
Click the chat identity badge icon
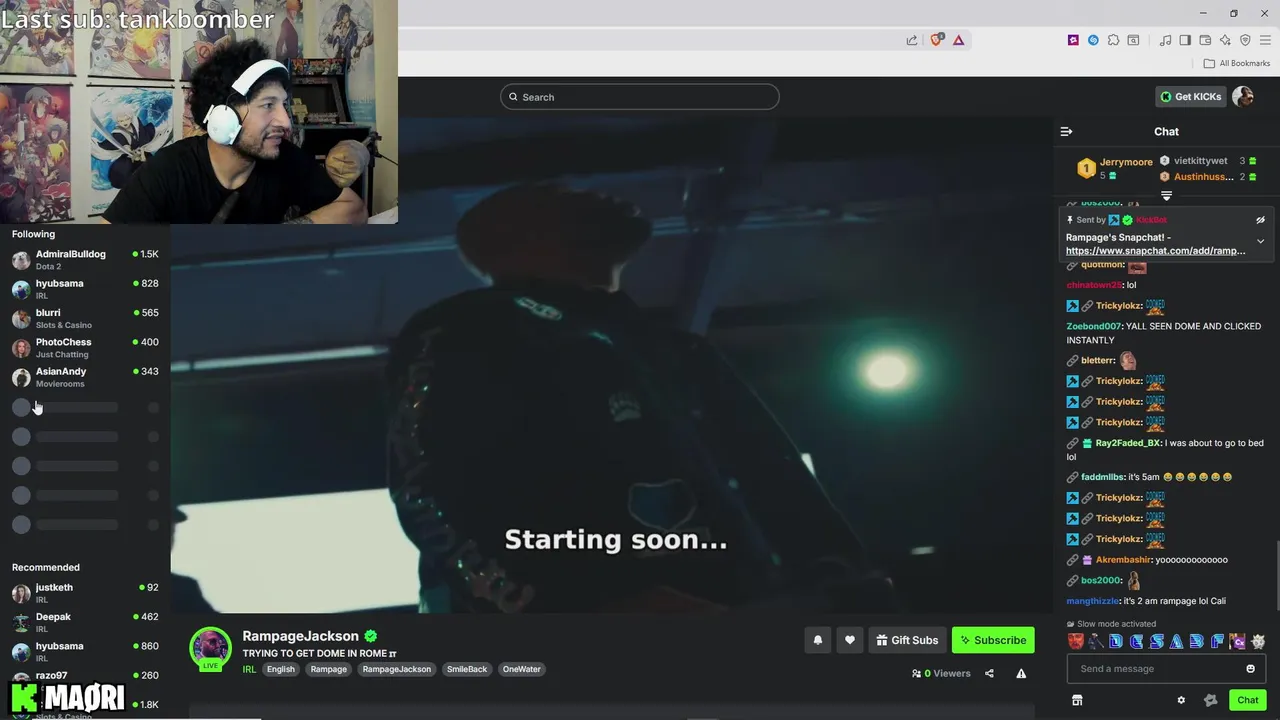click(1210, 700)
